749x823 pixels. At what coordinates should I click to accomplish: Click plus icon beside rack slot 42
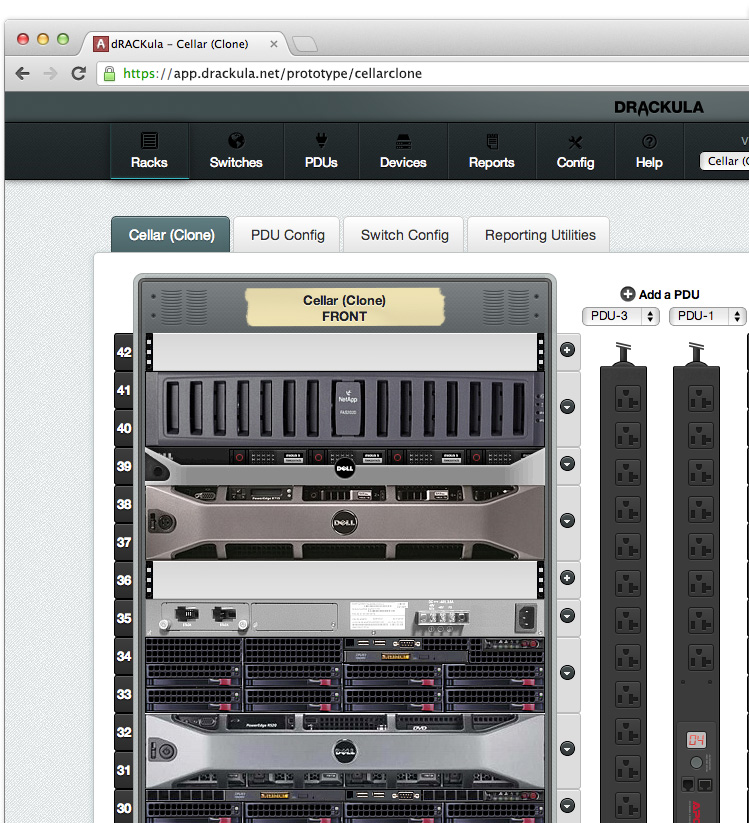pyautogui.click(x=568, y=350)
